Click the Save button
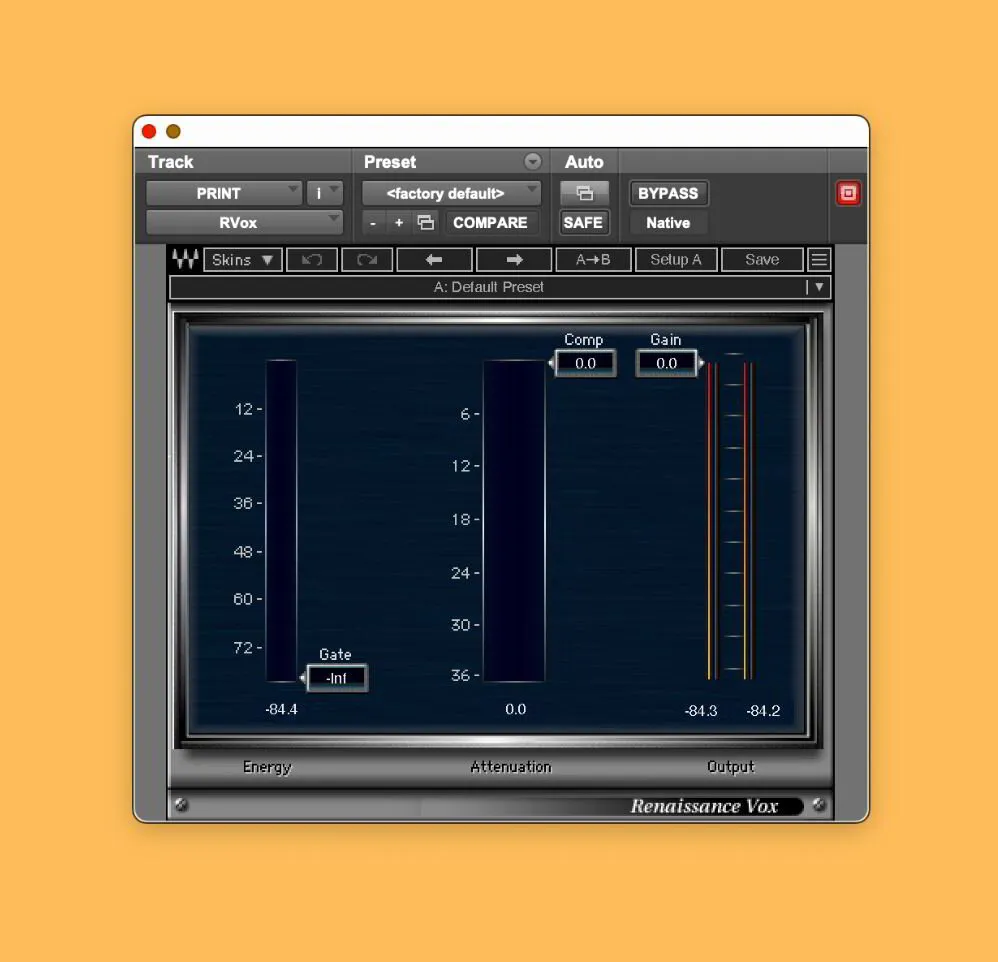 tap(762, 259)
